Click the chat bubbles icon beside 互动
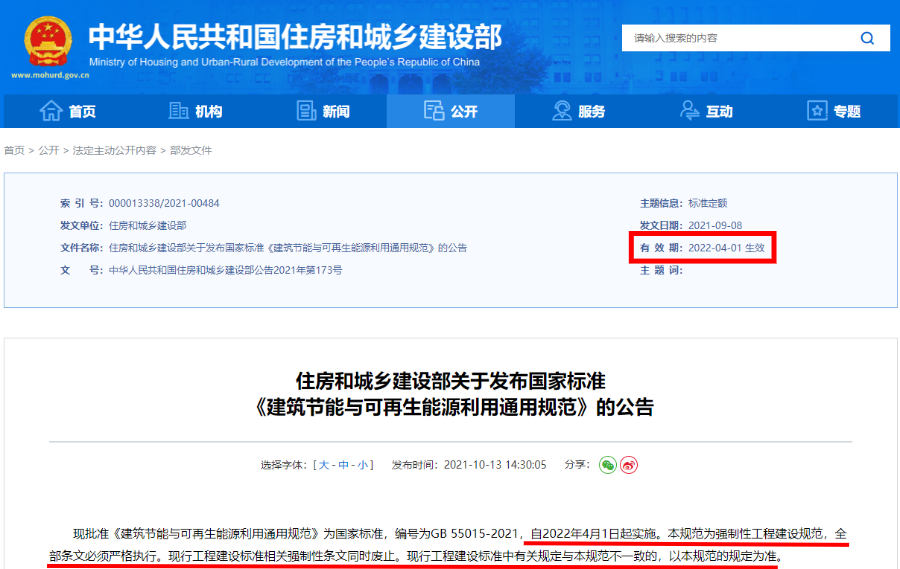This screenshot has height=569, width=900. pos(690,111)
